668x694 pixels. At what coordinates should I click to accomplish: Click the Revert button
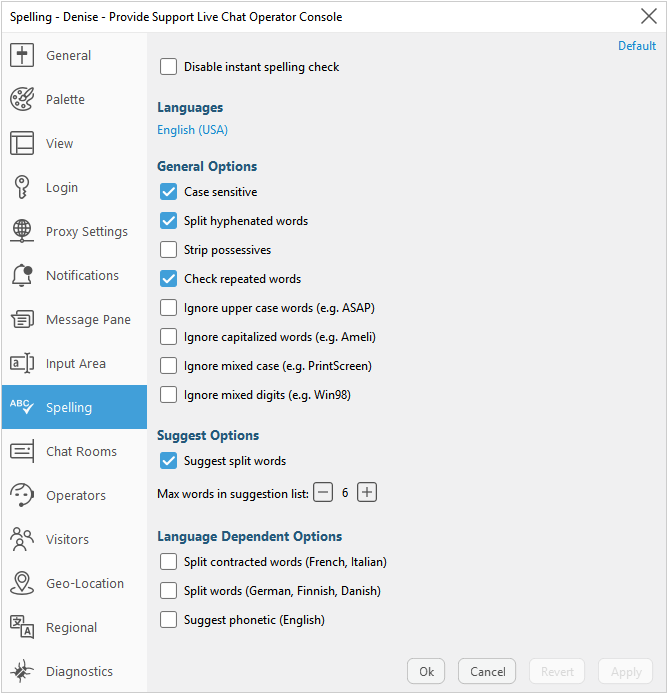[x=557, y=671]
